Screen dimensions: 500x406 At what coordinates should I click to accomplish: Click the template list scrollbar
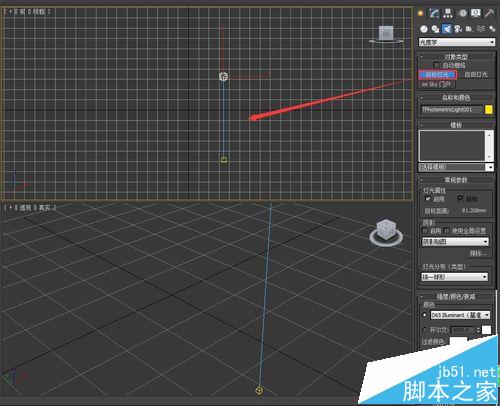[x=489, y=146]
